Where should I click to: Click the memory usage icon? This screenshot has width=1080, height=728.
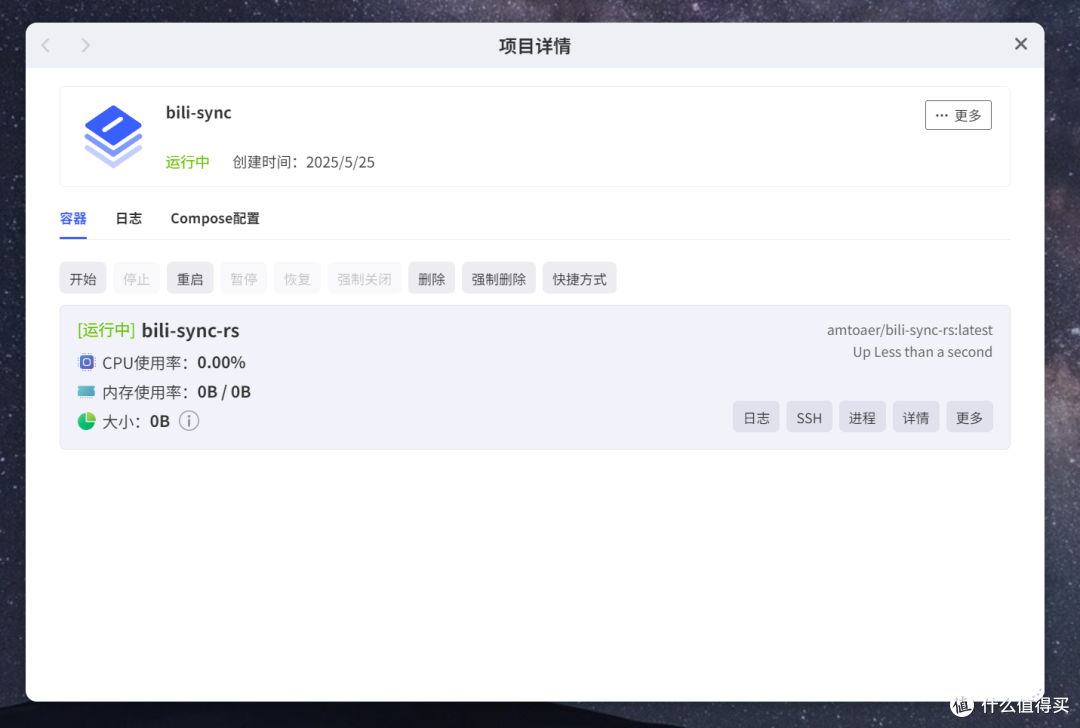coord(86,392)
